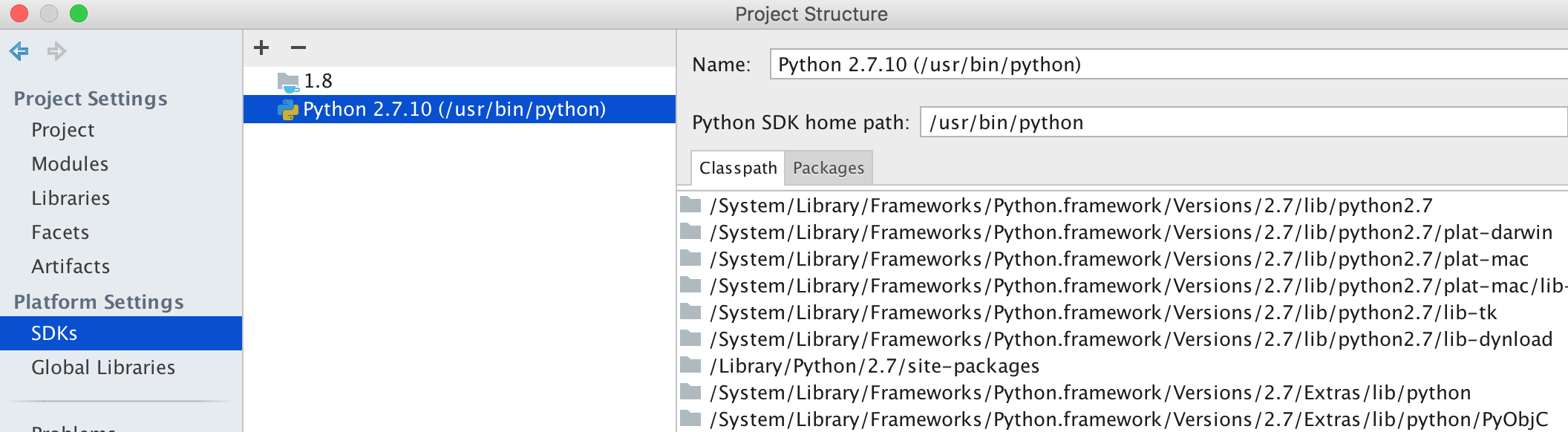The height and width of the screenshot is (432, 1568).
Task: Open the Facets section
Action: [60, 232]
